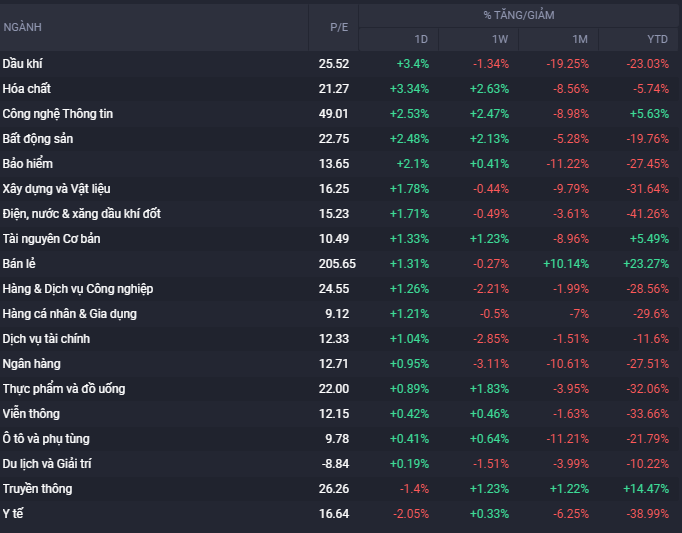Select the Bảo hiểm sector
The height and width of the screenshot is (533, 682).
pos(27,164)
